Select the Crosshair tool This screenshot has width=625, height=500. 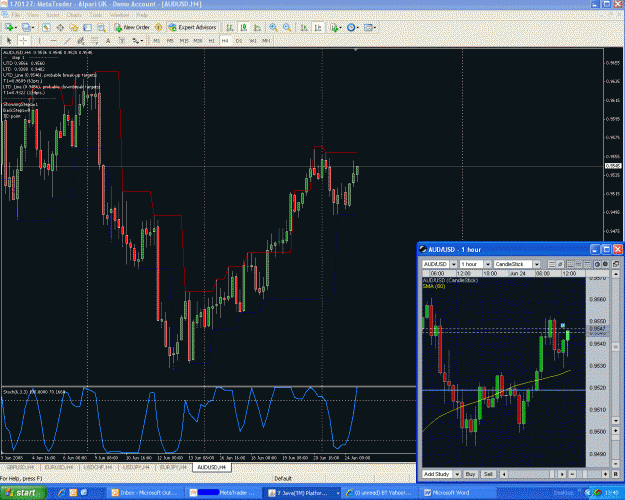click(23, 41)
